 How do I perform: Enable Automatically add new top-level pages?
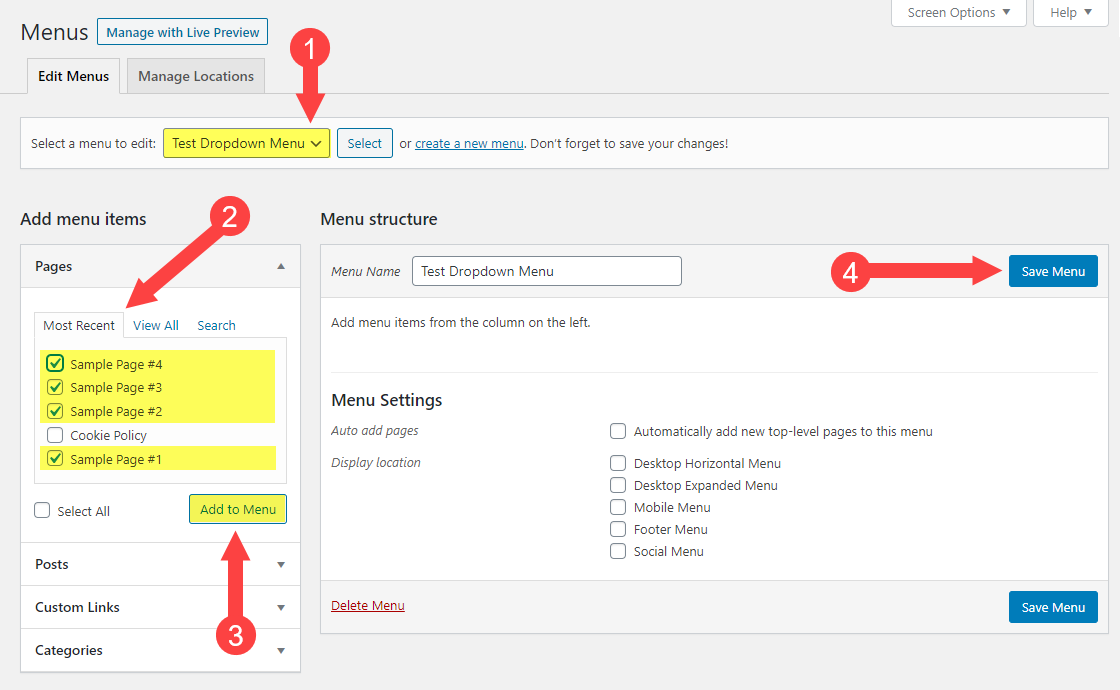(x=618, y=432)
